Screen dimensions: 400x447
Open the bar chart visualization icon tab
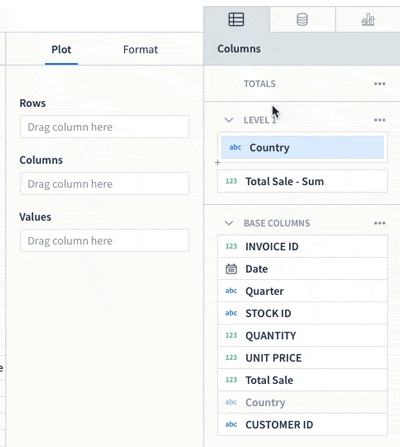(x=368, y=20)
